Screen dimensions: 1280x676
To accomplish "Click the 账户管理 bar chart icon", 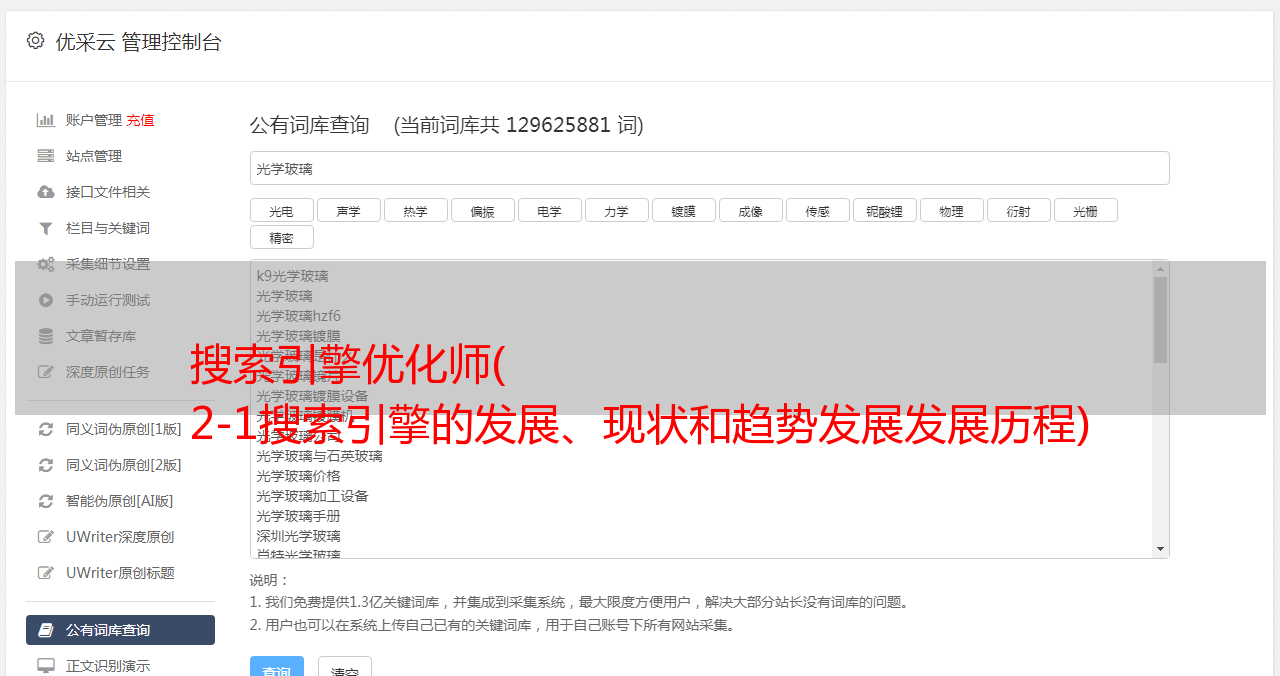I will point(46,120).
